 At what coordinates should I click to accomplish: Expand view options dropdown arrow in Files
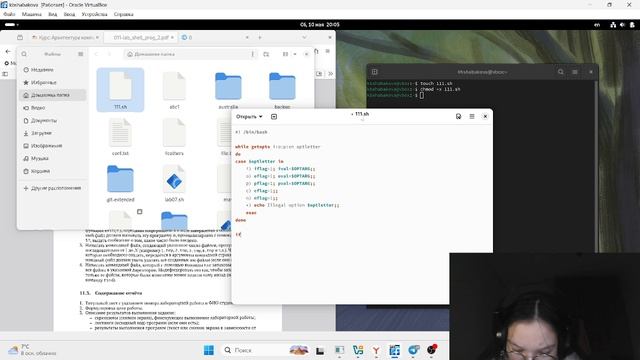click(295, 54)
